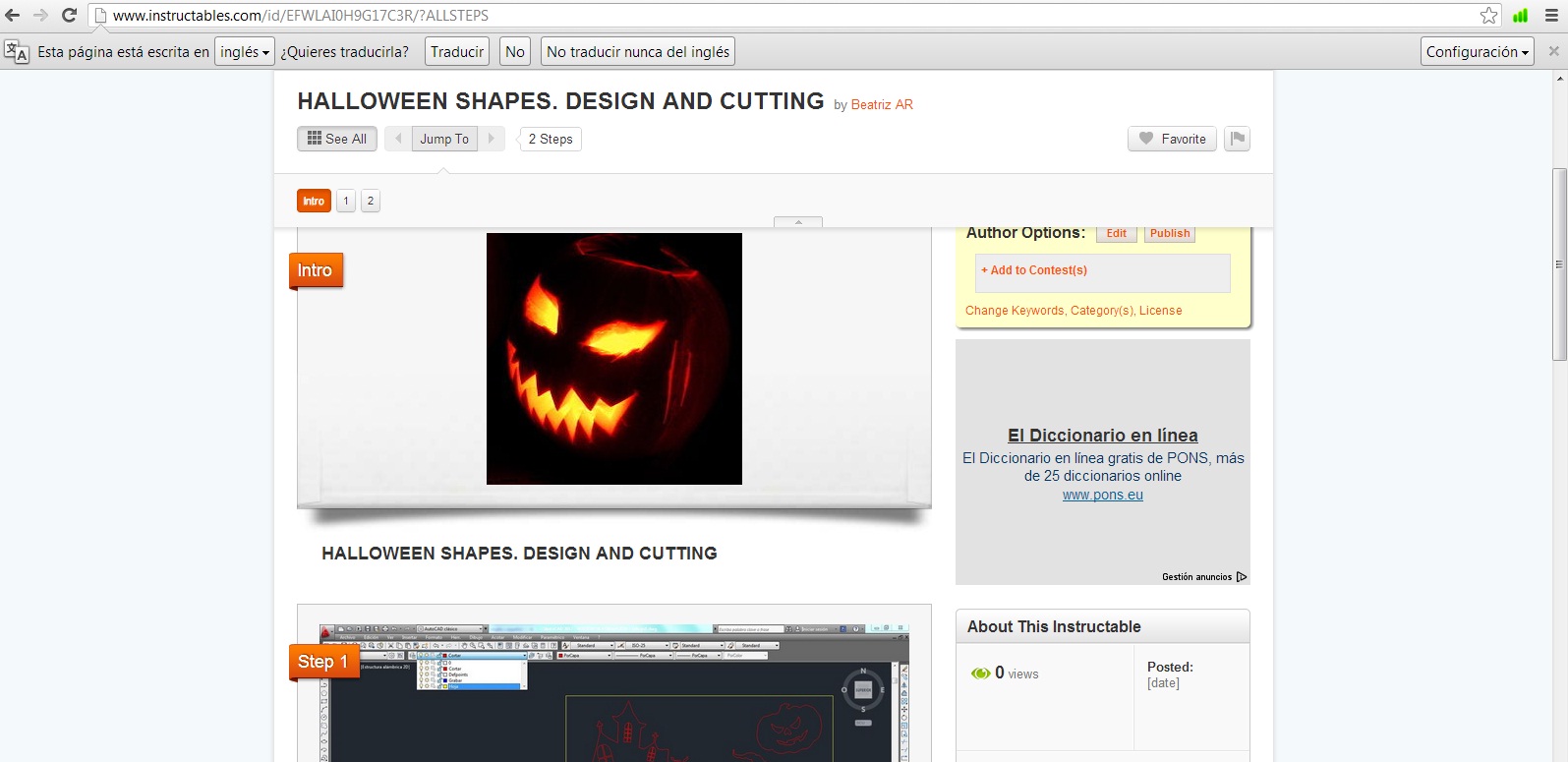The width and height of the screenshot is (1568, 762).
Task: Open the Chrome menu icon
Action: pos(1551,15)
